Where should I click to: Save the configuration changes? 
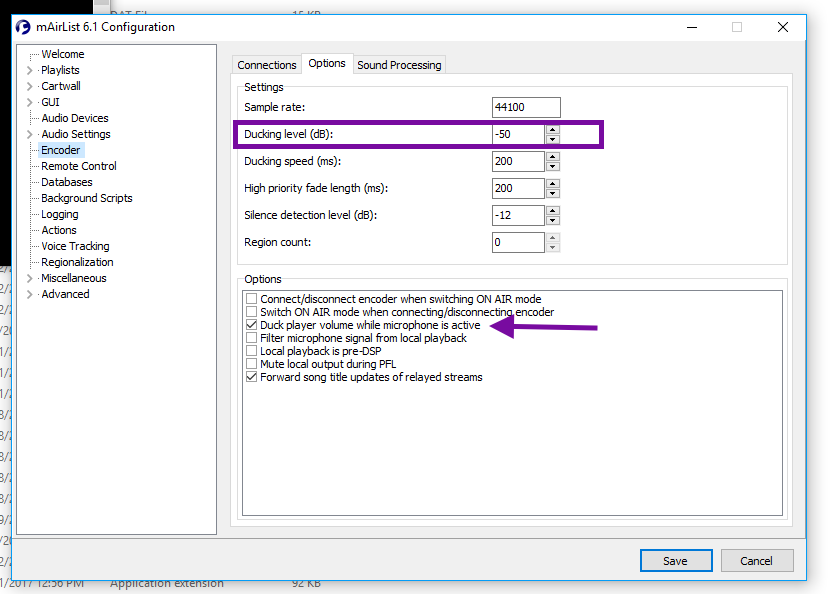point(675,561)
